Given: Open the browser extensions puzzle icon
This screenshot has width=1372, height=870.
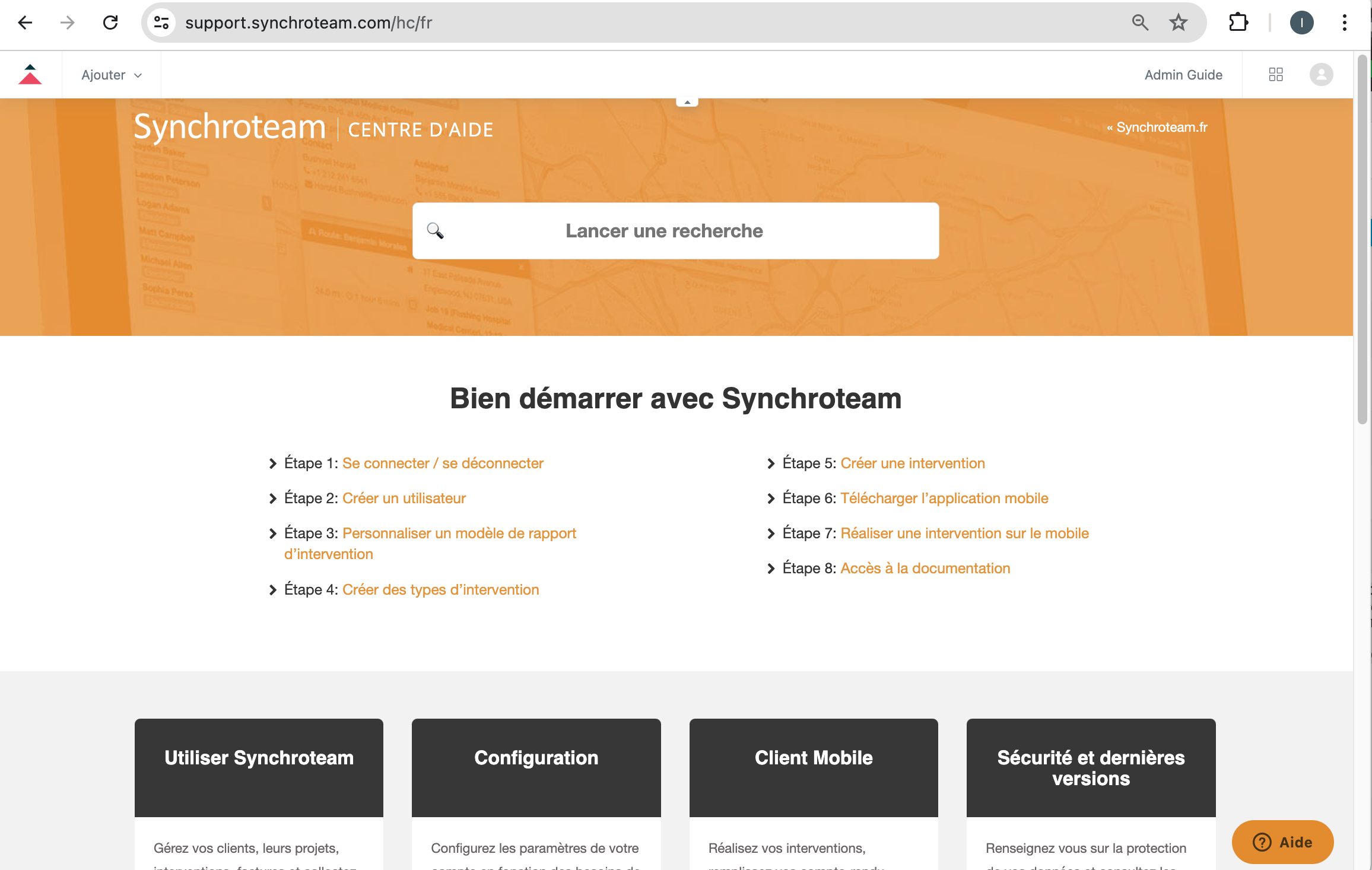Looking at the screenshot, I should 1238,23.
